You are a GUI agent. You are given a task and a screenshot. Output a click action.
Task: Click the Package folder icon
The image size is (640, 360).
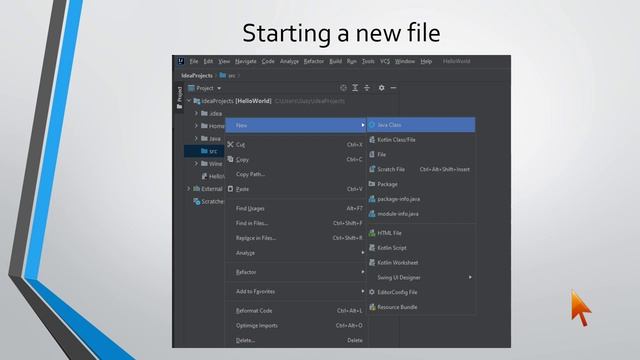[372, 184]
